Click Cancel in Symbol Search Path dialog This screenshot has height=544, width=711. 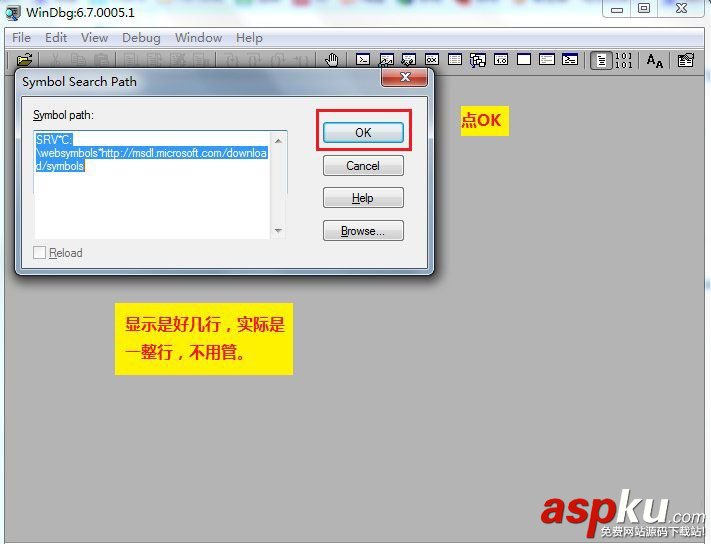pos(363,165)
